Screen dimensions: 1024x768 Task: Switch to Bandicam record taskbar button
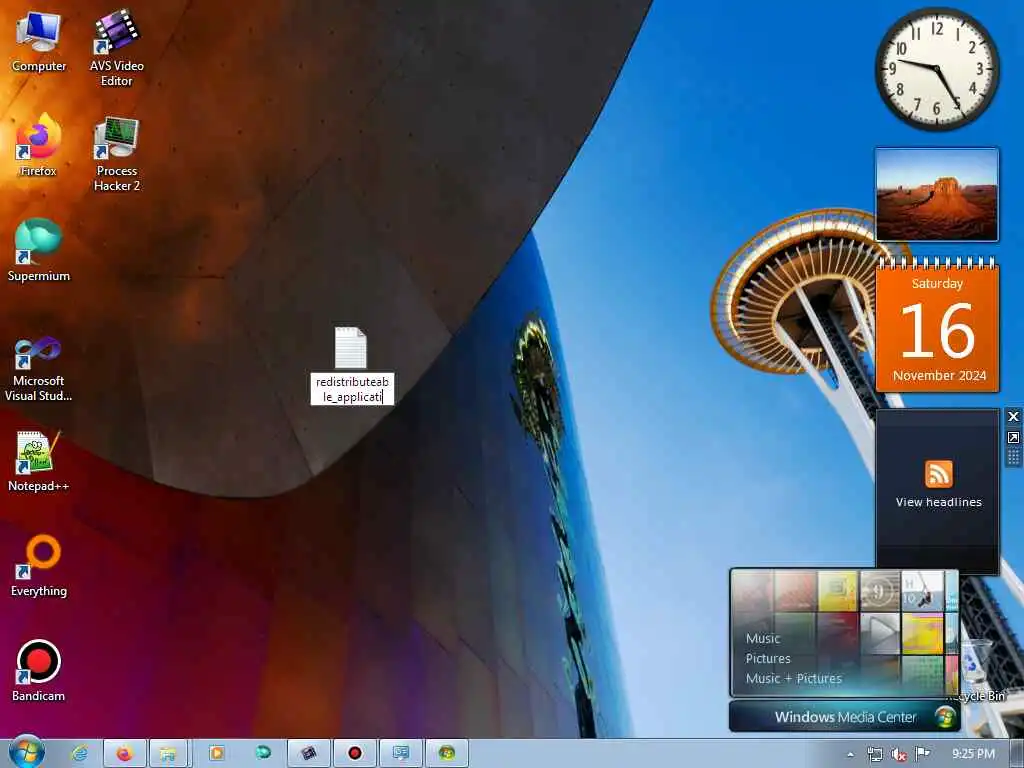pos(355,754)
